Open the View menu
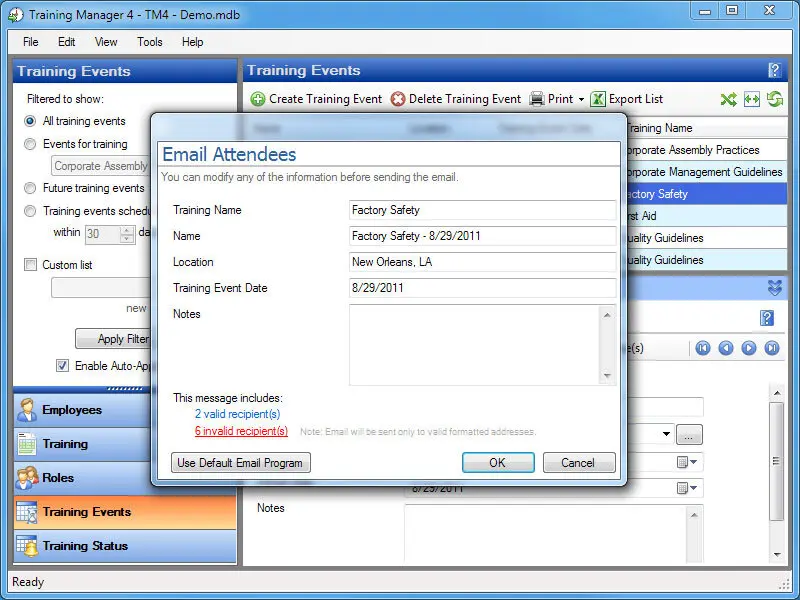The height and width of the screenshot is (600, 800). point(106,42)
